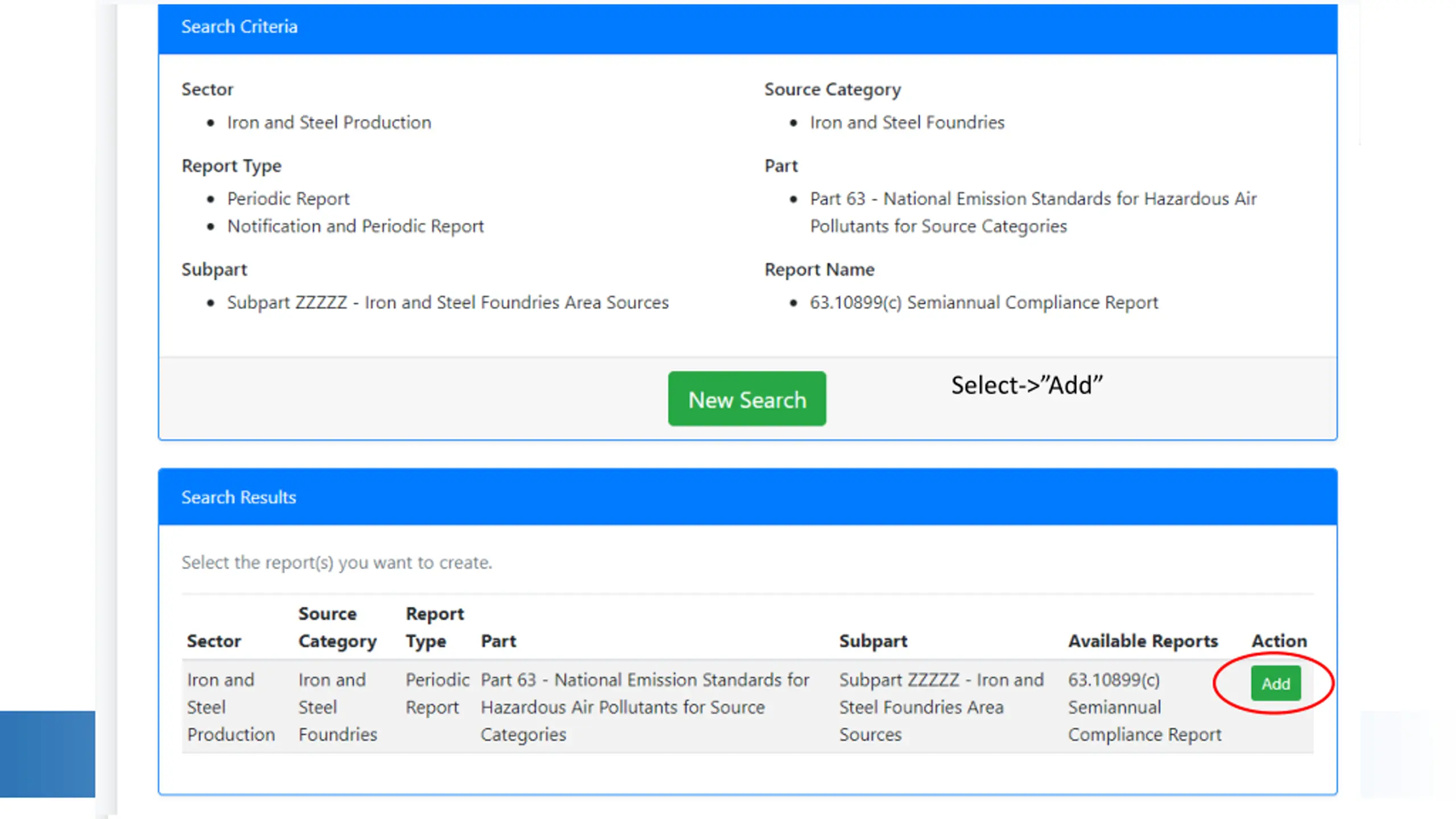1456x819 pixels.
Task: Click the Subpart column header in table
Action: 873,641
